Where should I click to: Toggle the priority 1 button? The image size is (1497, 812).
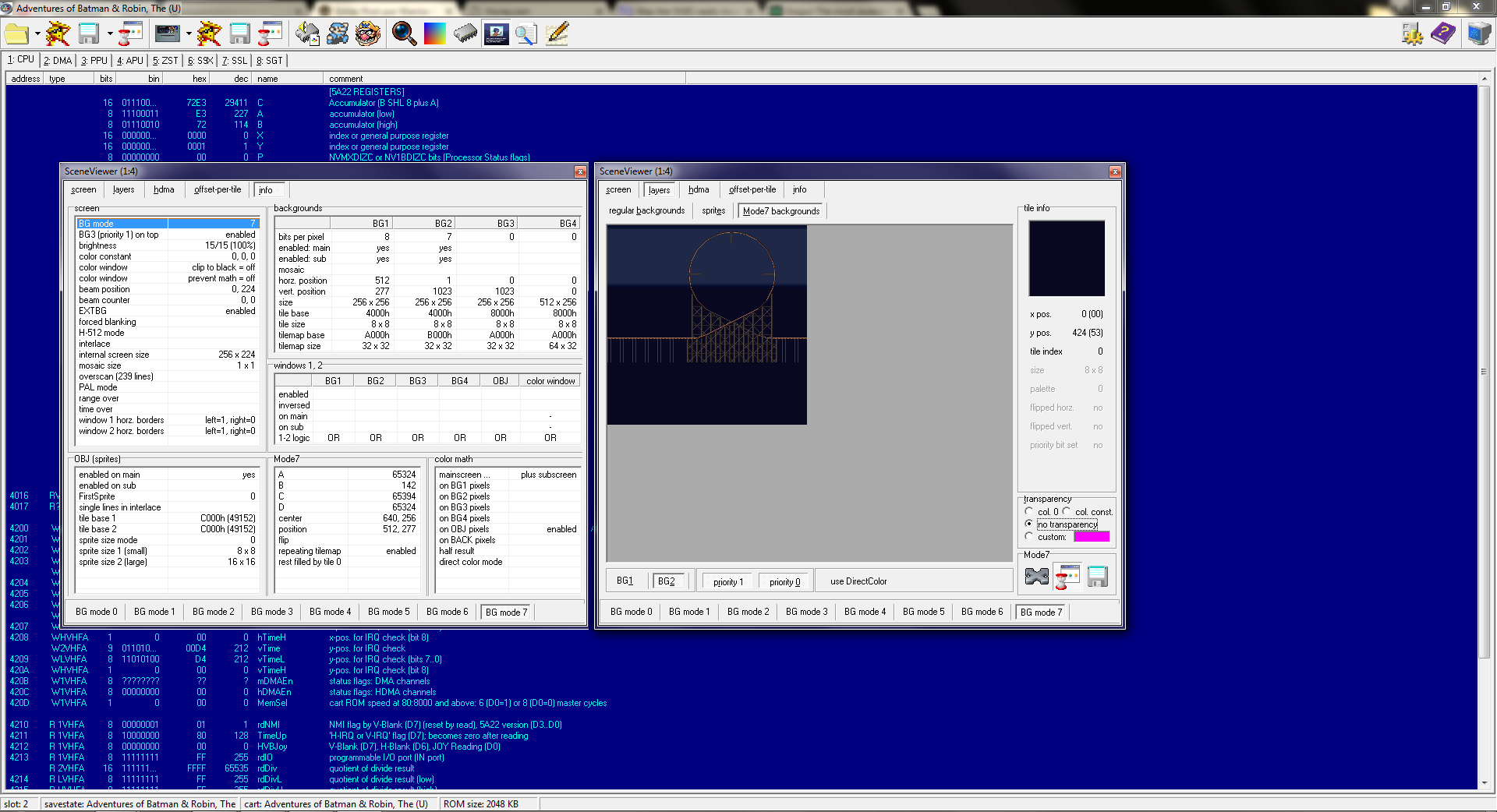728,582
